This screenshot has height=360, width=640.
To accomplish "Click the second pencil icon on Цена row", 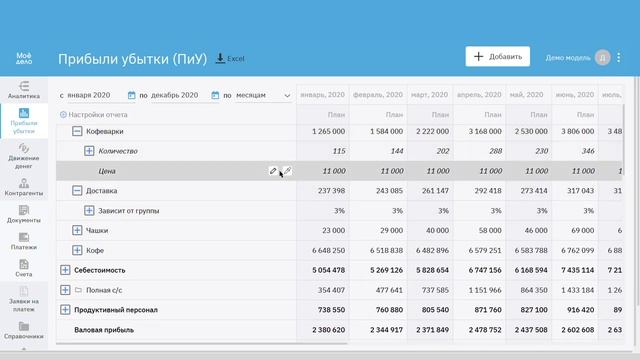I will (287, 171).
